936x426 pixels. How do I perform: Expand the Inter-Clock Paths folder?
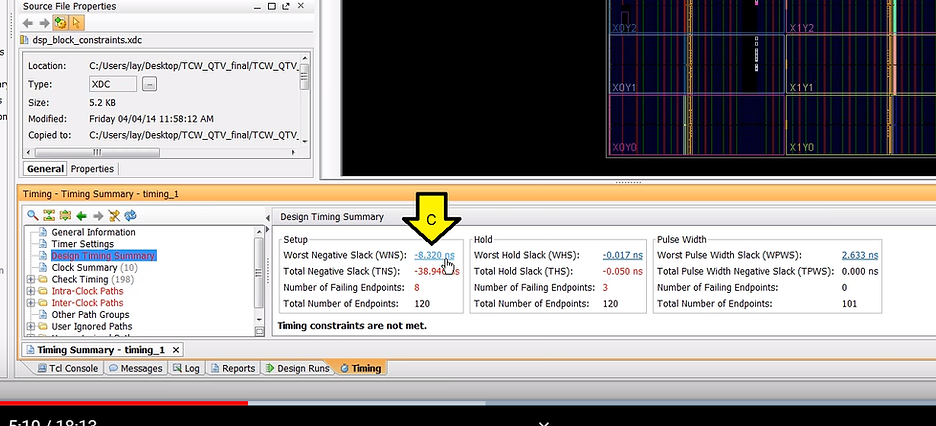point(30,303)
